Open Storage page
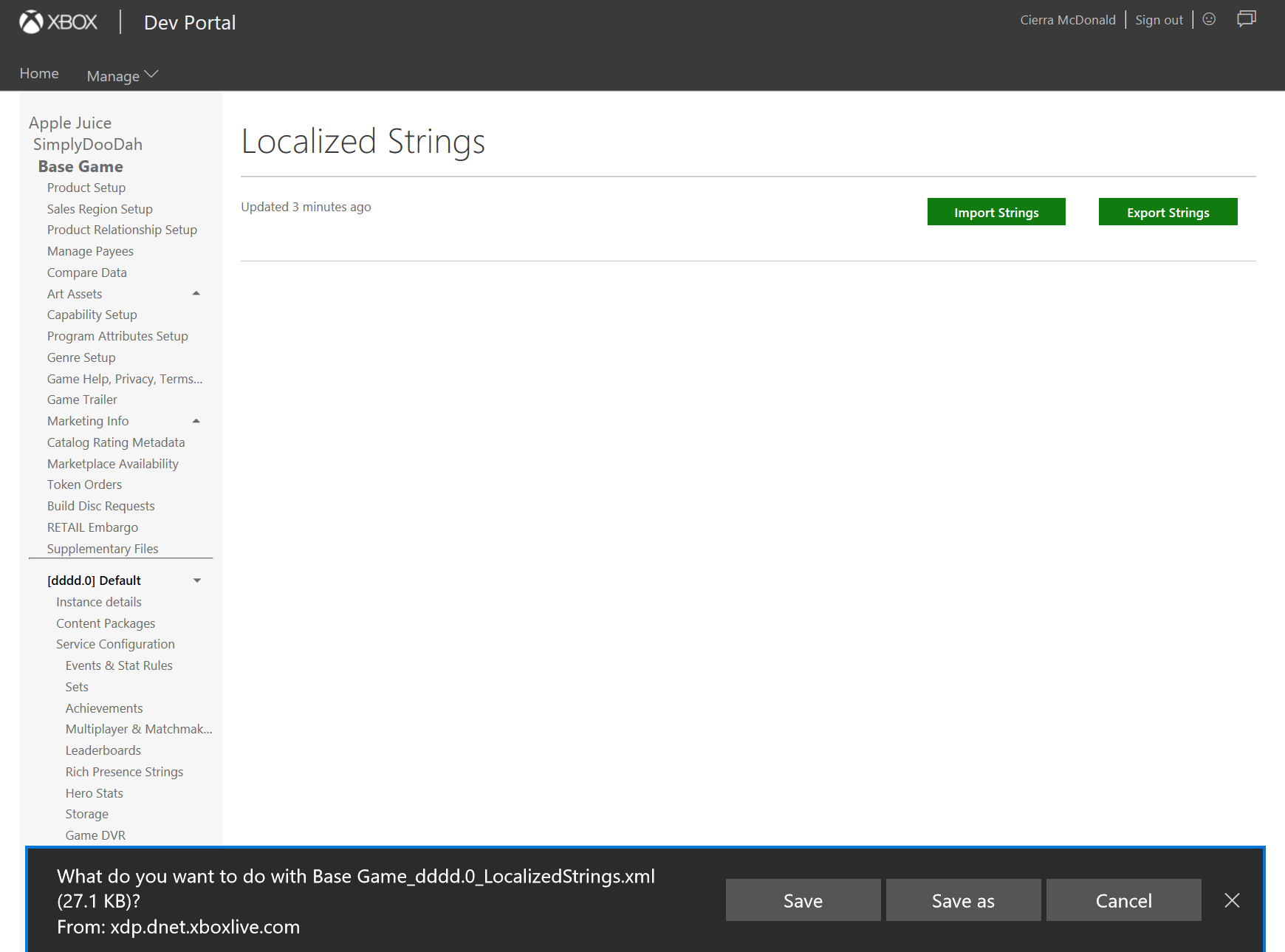This screenshot has height=952, width=1285. 86,814
